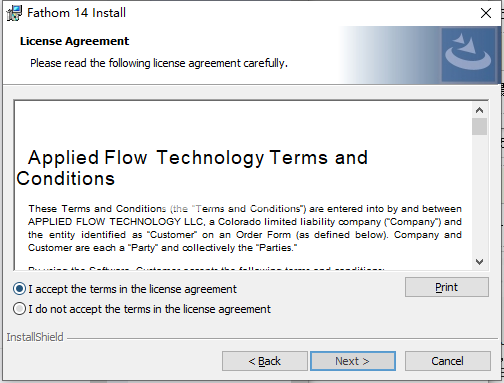Click the Fathom installer icon in title bar

pyautogui.click(x=14, y=13)
